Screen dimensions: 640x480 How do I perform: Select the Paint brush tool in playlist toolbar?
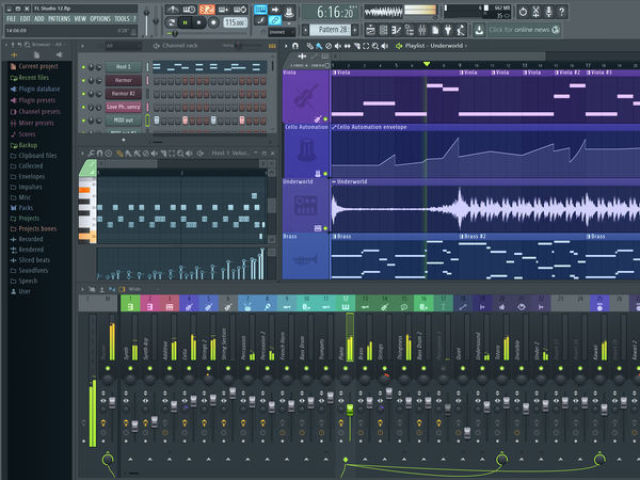coord(319,46)
